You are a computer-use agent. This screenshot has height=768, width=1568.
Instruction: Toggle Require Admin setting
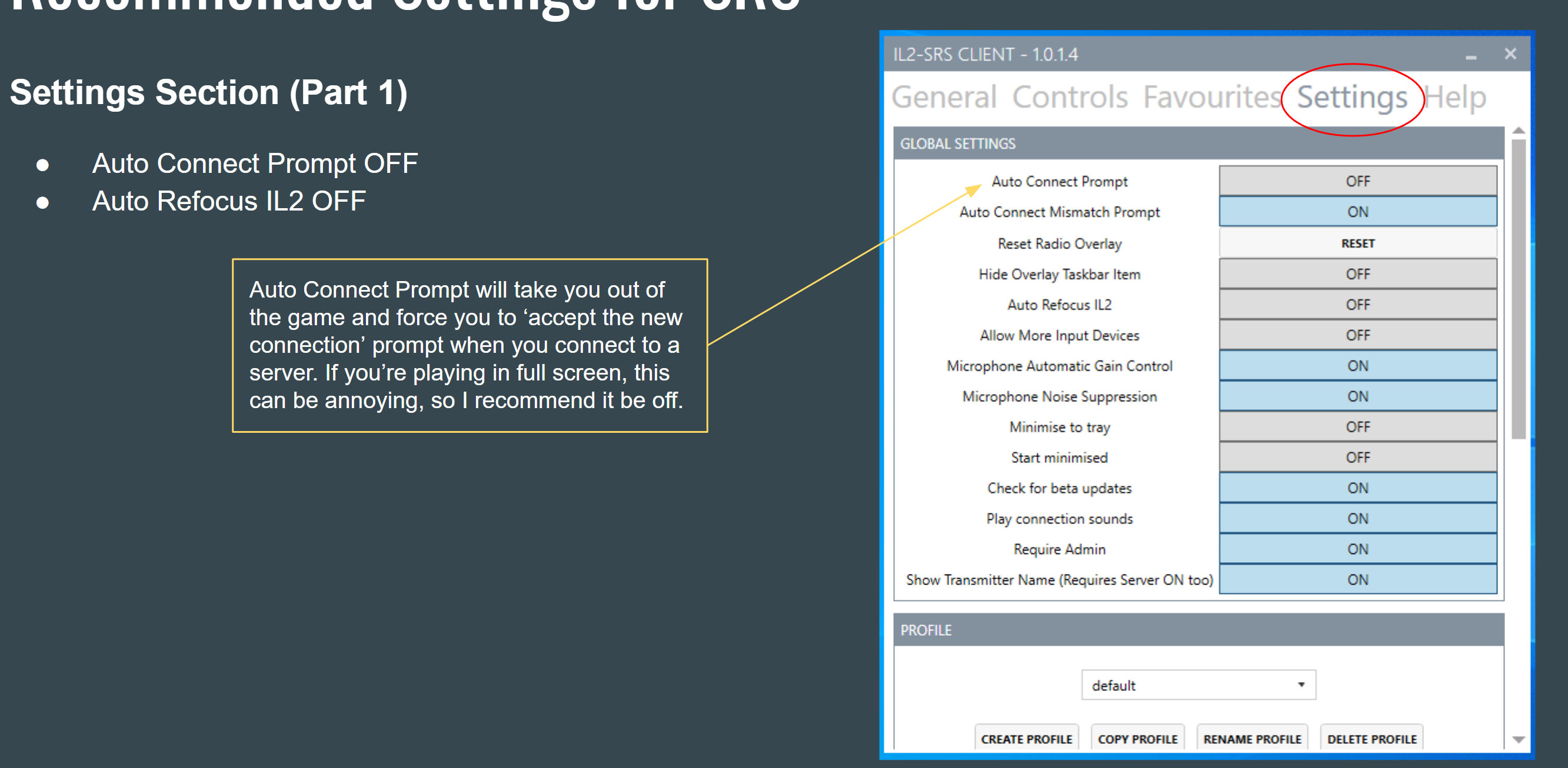point(1357,549)
